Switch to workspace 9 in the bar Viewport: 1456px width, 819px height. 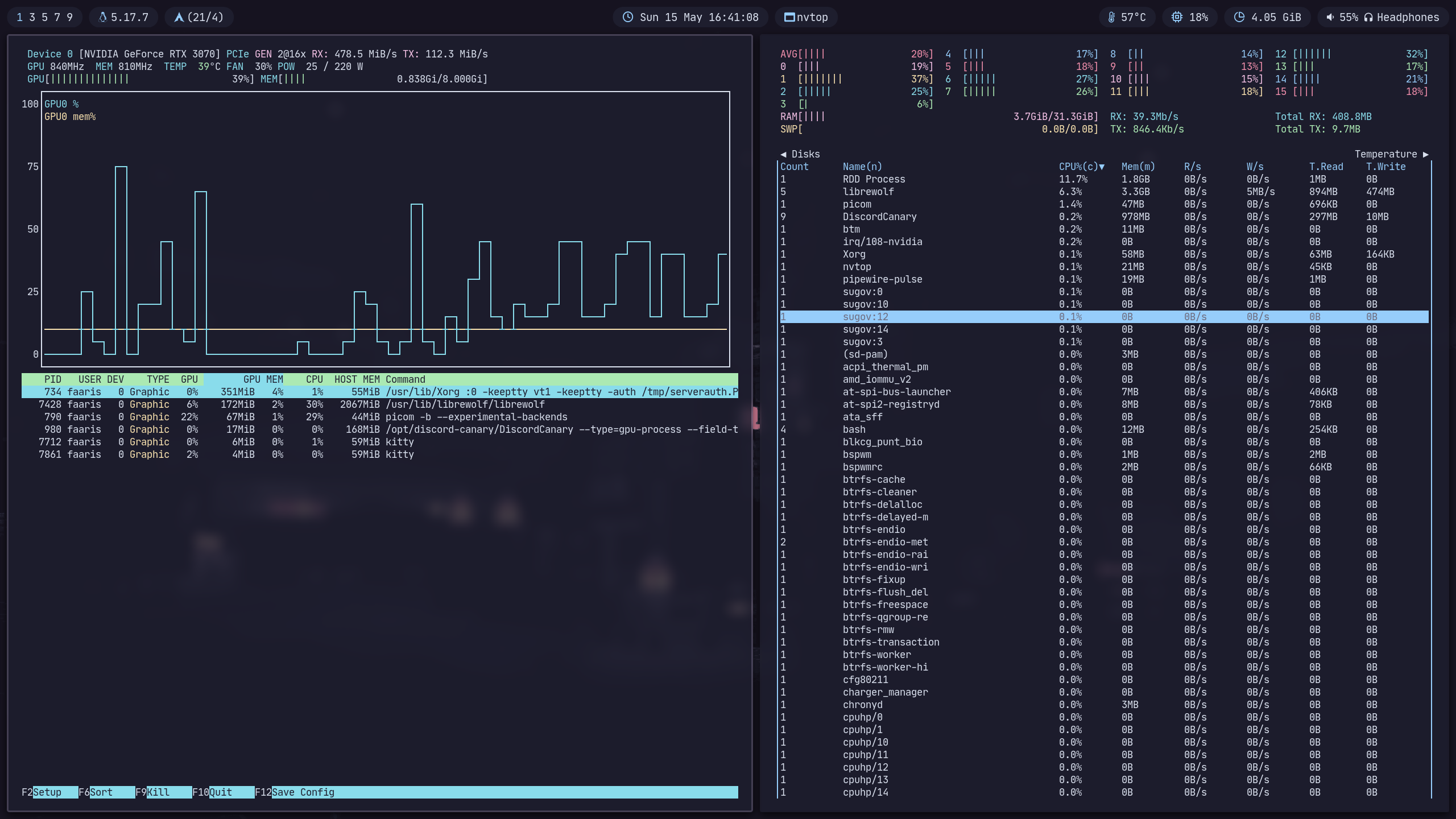pos(69,17)
